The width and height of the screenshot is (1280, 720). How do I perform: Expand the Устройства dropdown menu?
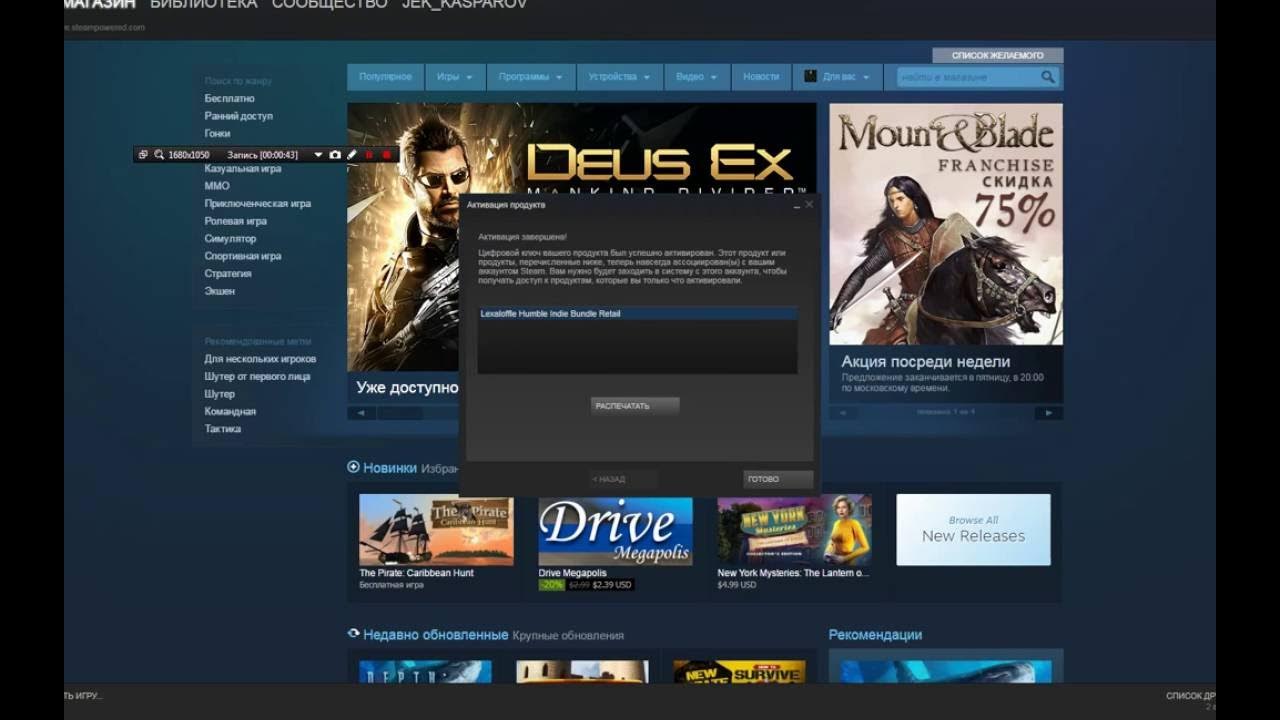[x=619, y=77]
